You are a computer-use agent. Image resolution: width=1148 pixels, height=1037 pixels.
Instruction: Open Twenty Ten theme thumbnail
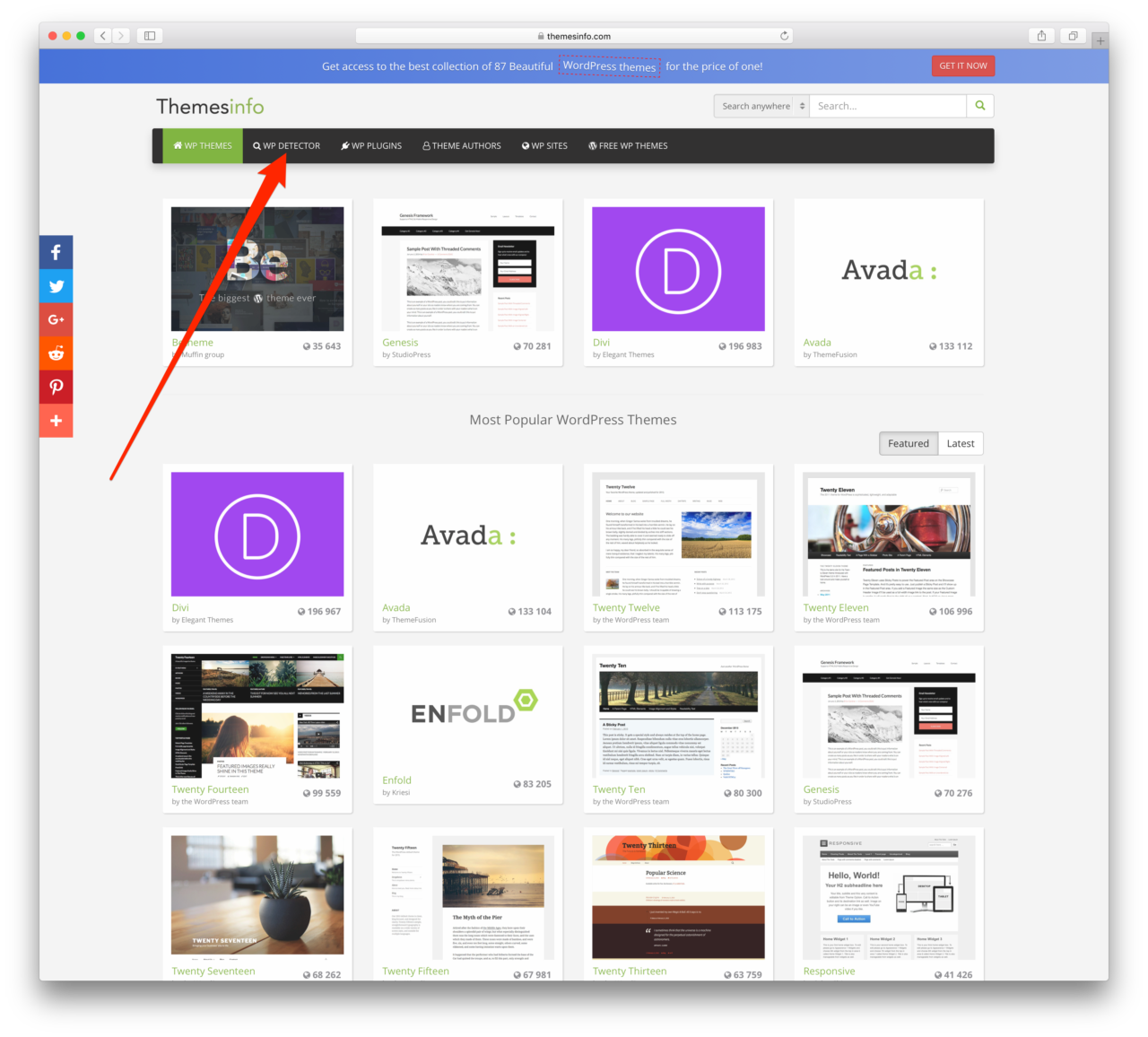click(679, 716)
